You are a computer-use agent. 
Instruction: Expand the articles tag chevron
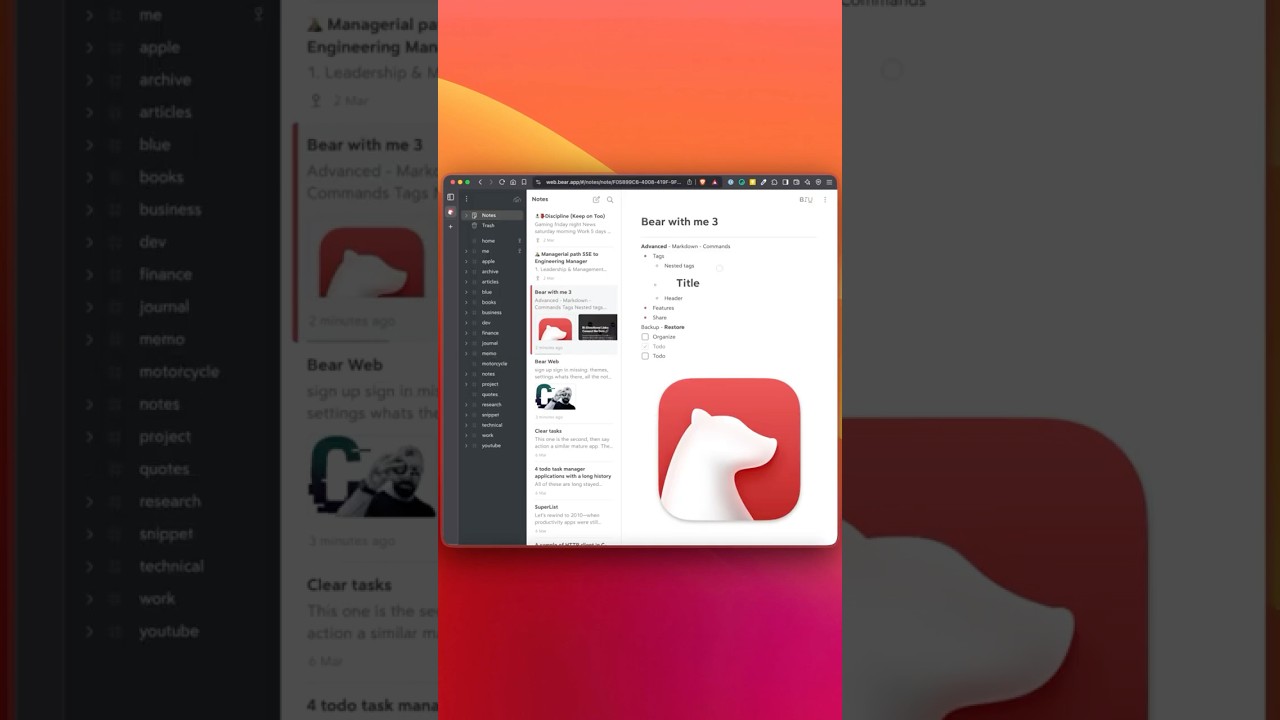coord(466,282)
